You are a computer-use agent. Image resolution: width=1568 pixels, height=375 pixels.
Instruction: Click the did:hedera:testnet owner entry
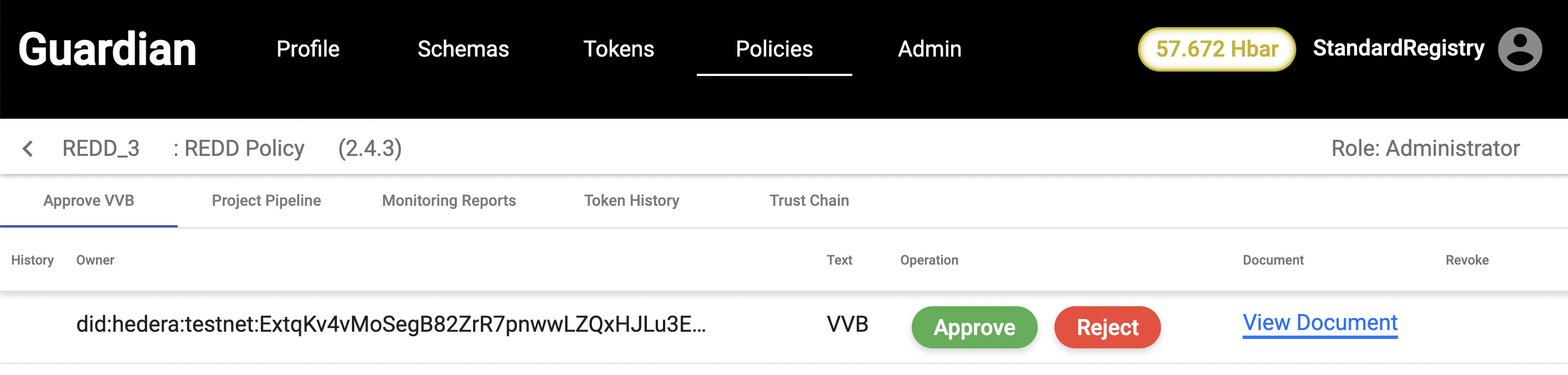[x=390, y=325]
